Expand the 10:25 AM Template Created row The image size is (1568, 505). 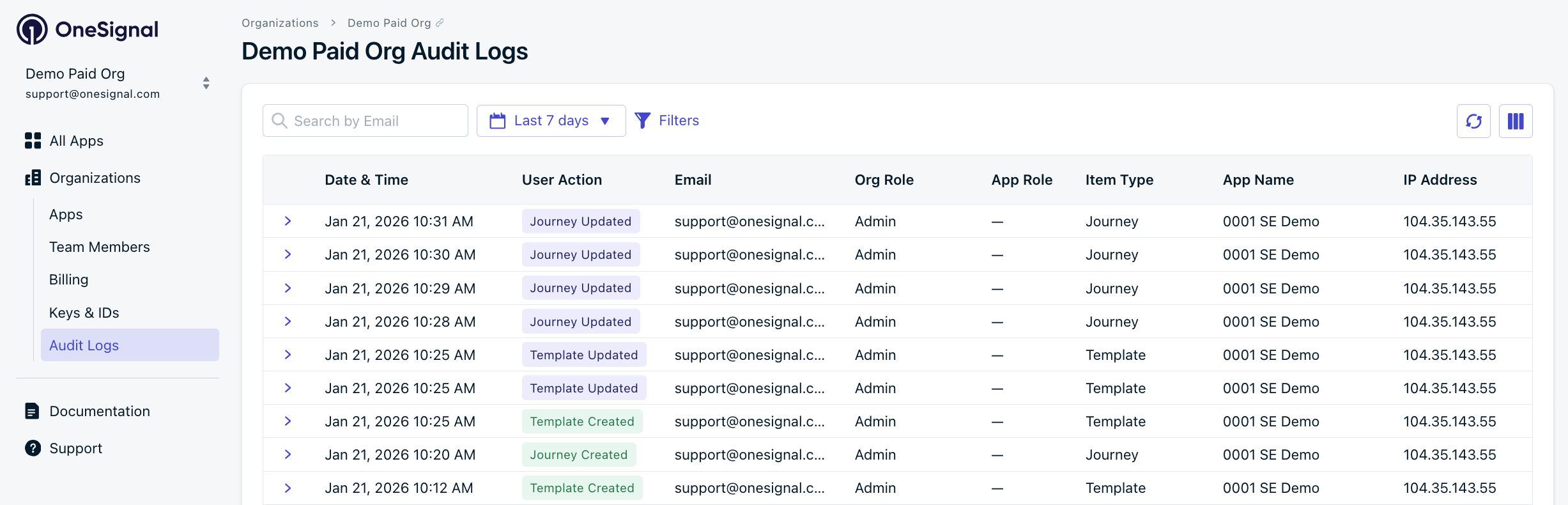[x=288, y=421]
